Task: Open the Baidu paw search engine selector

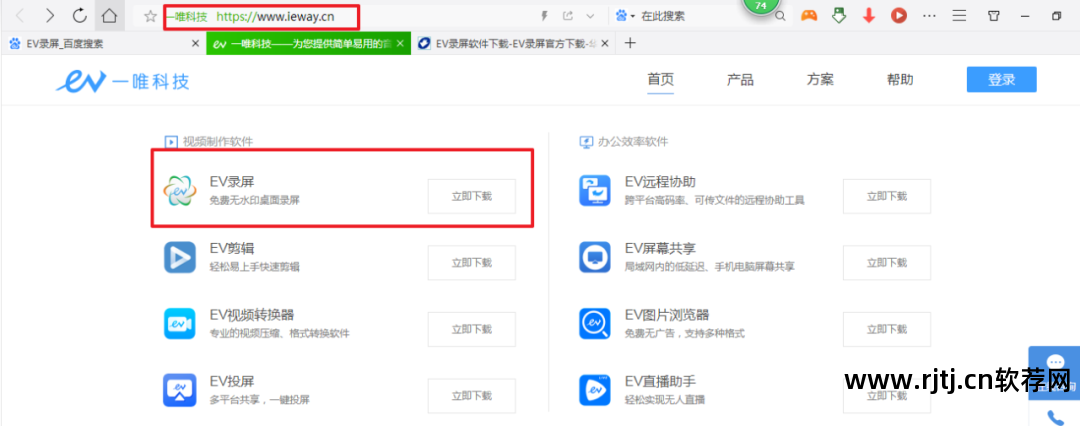Action: pos(625,16)
